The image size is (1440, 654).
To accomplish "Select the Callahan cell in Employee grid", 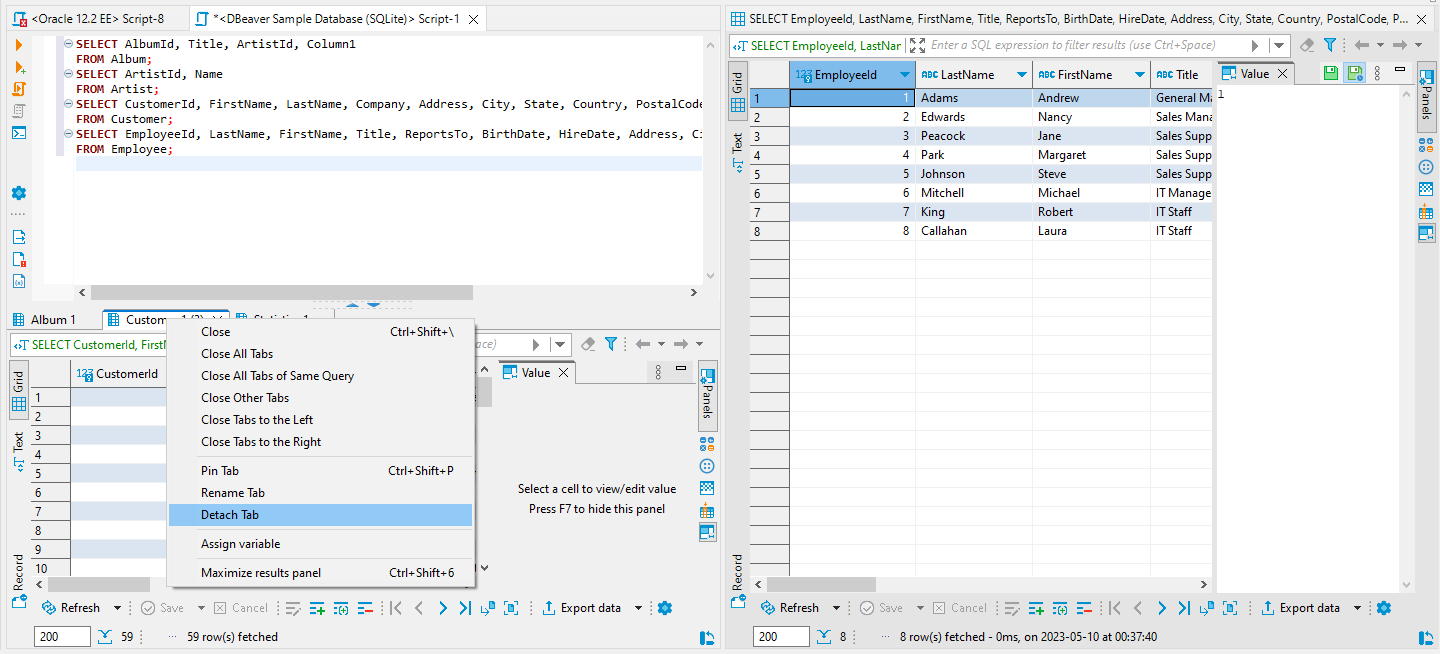I will tap(974, 231).
